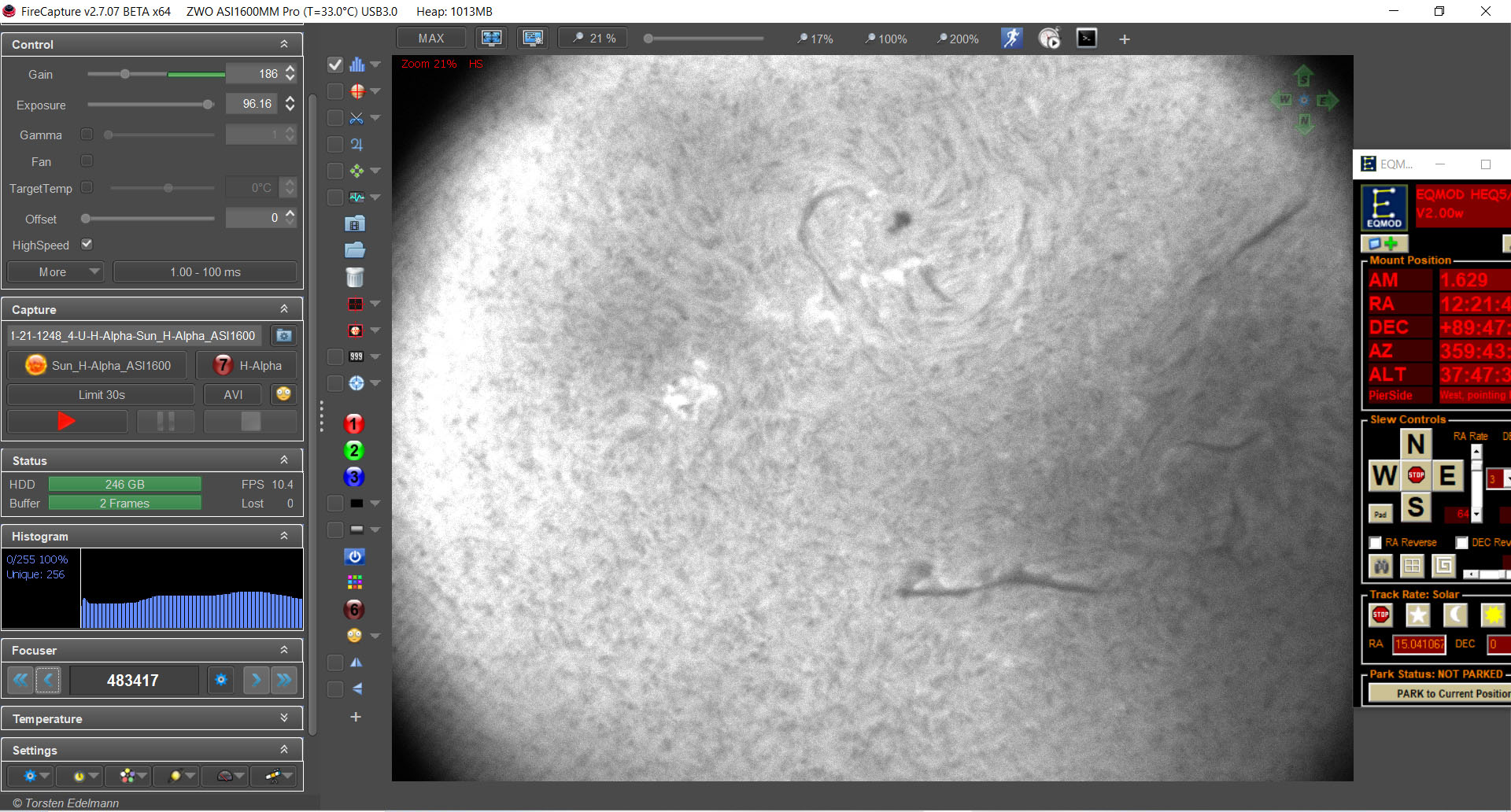Uncheck the HighSpeed checkbox
Image resolution: width=1511 pixels, height=812 pixels.
pos(87,244)
